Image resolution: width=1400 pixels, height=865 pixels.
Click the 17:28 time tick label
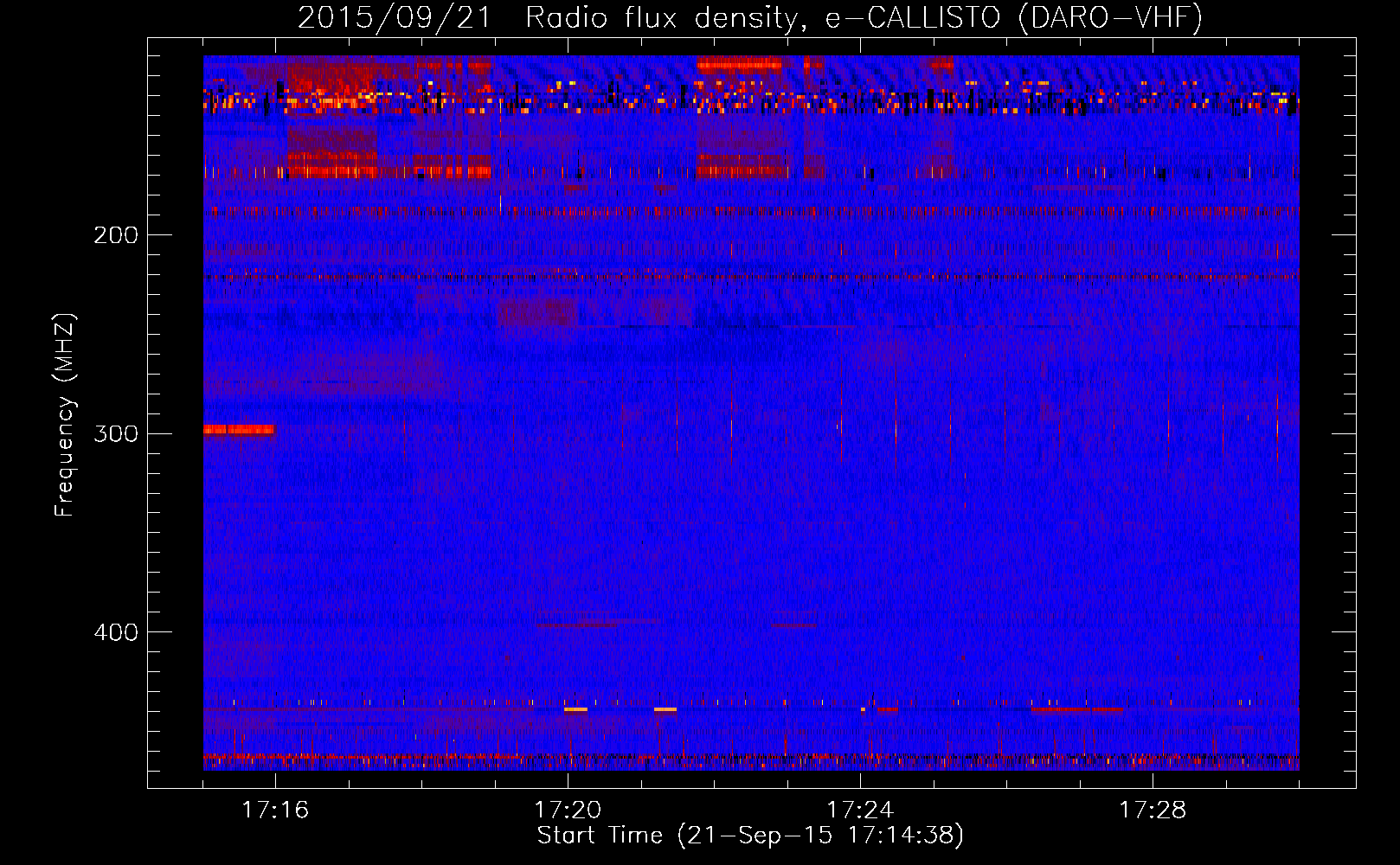1153,811
